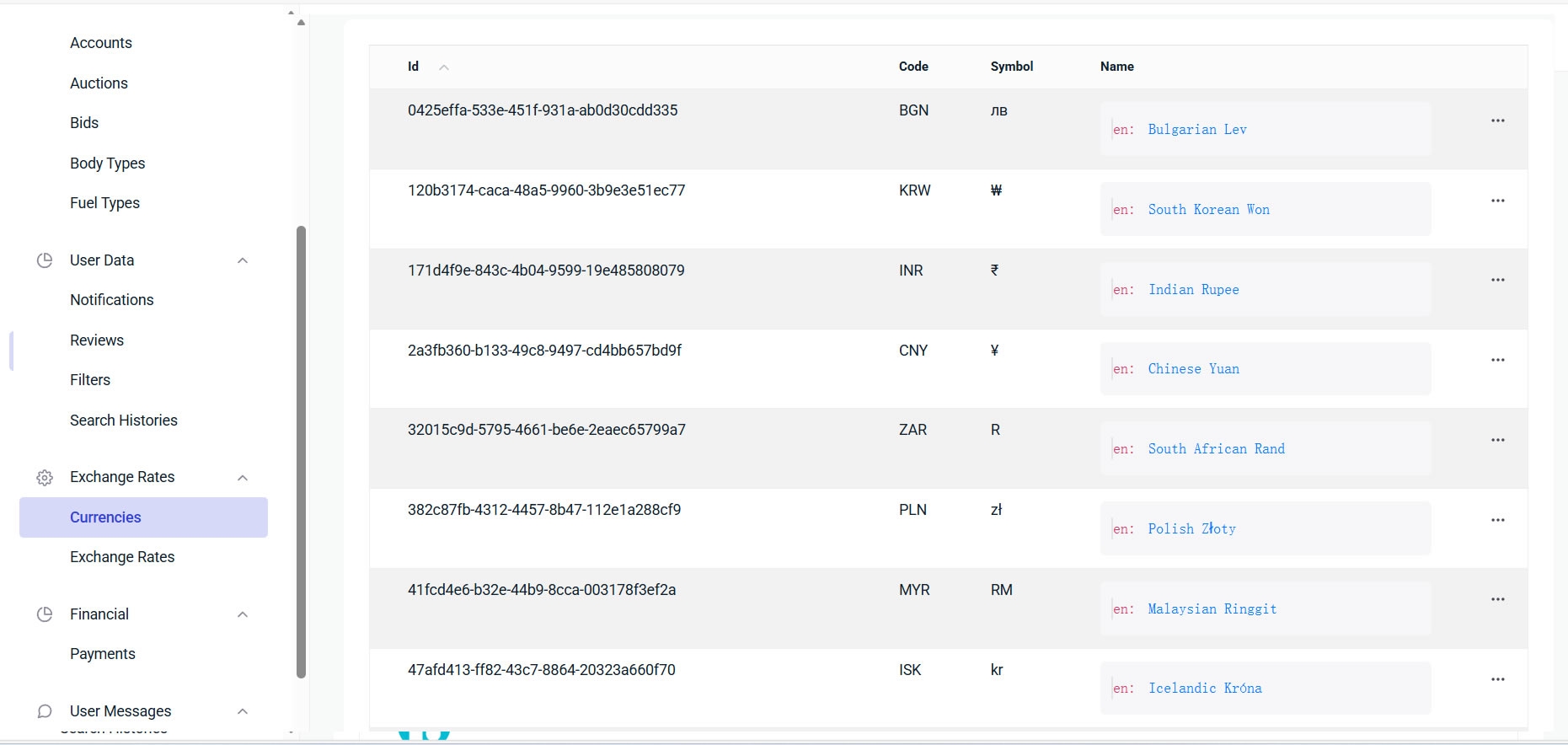Sort table by Id column arrow
This screenshot has width=1568, height=745.
coord(444,67)
